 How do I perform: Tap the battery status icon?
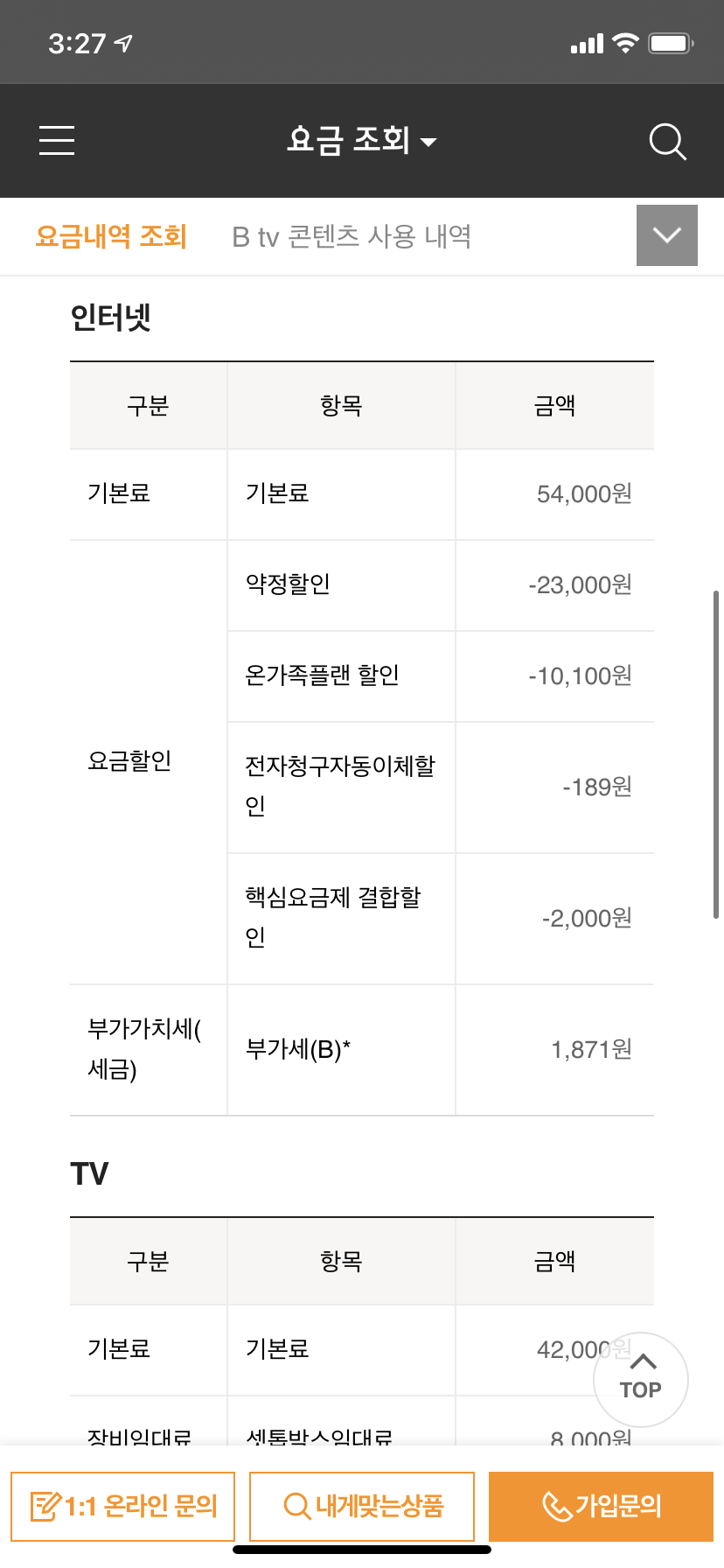click(x=671, y=43)
